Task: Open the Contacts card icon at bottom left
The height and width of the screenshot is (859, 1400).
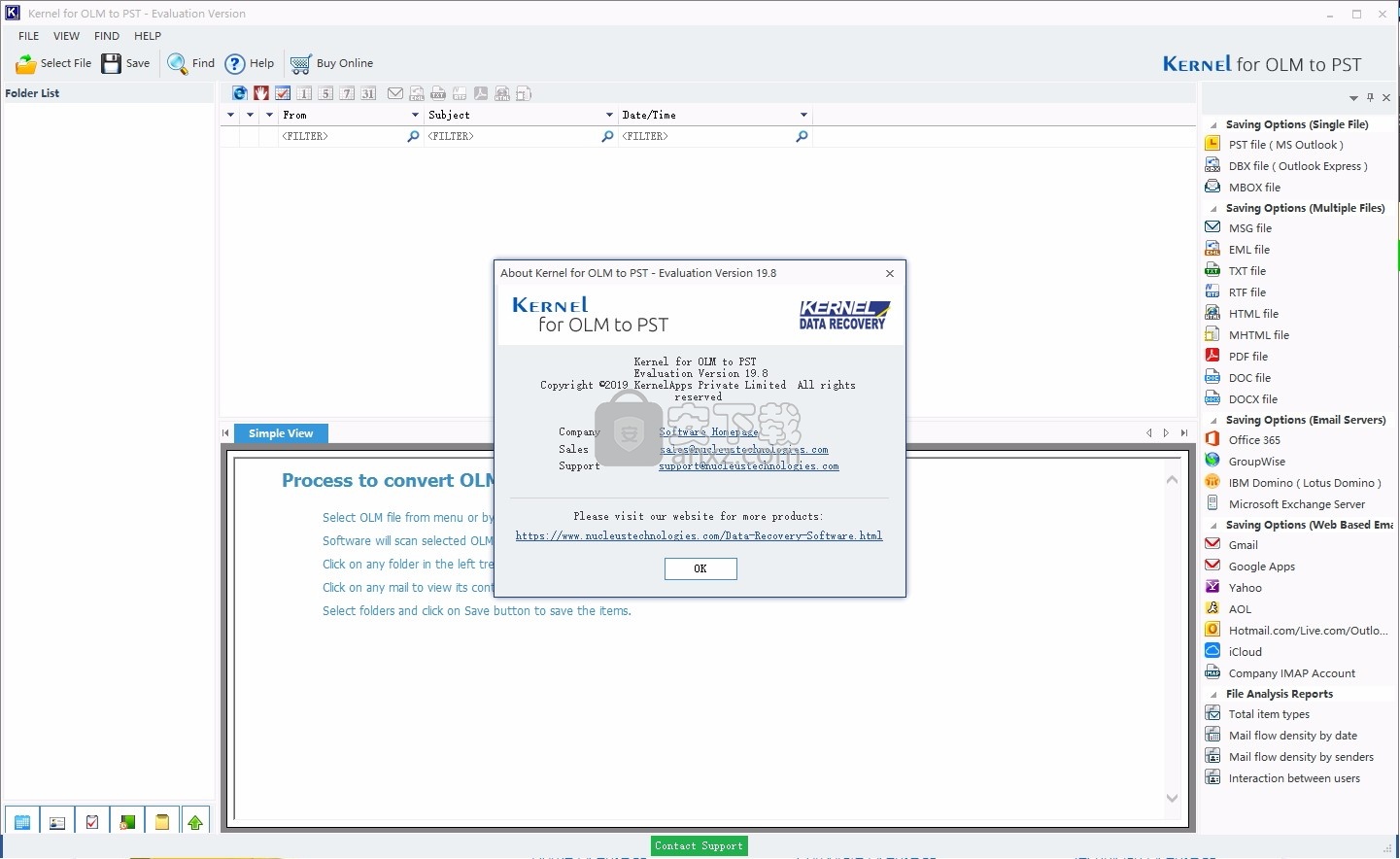Action: click(57, 822)
